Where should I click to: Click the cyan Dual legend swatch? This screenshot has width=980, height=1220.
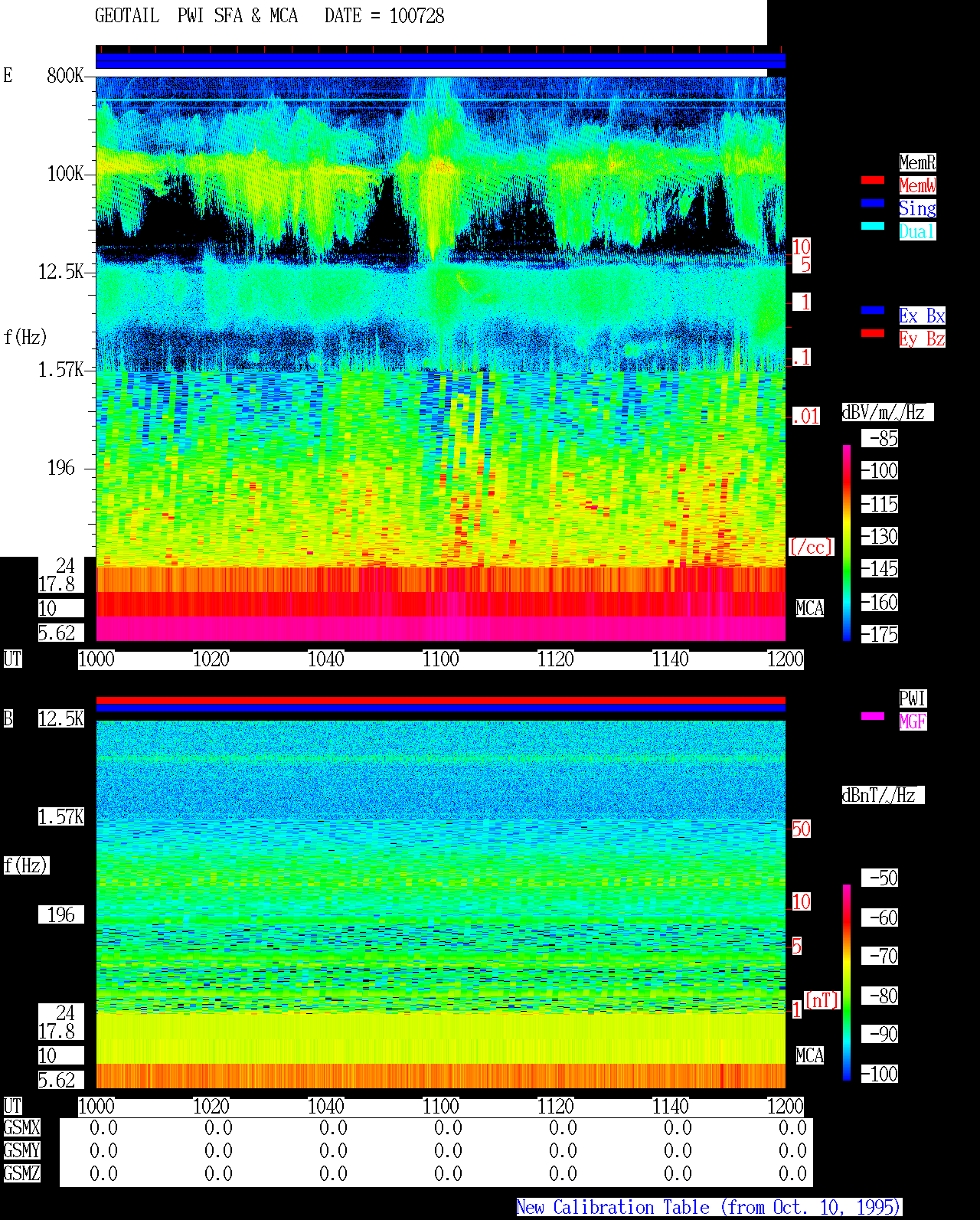[x=873, y=226]
